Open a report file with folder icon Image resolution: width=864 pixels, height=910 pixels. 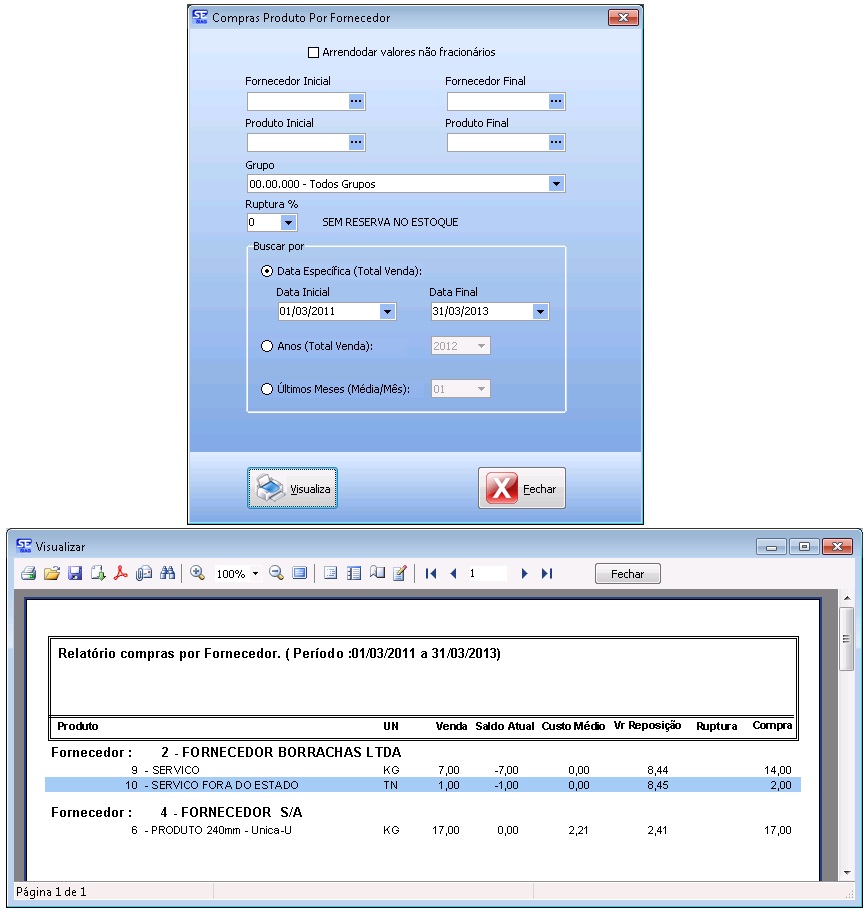coord(52,574)
